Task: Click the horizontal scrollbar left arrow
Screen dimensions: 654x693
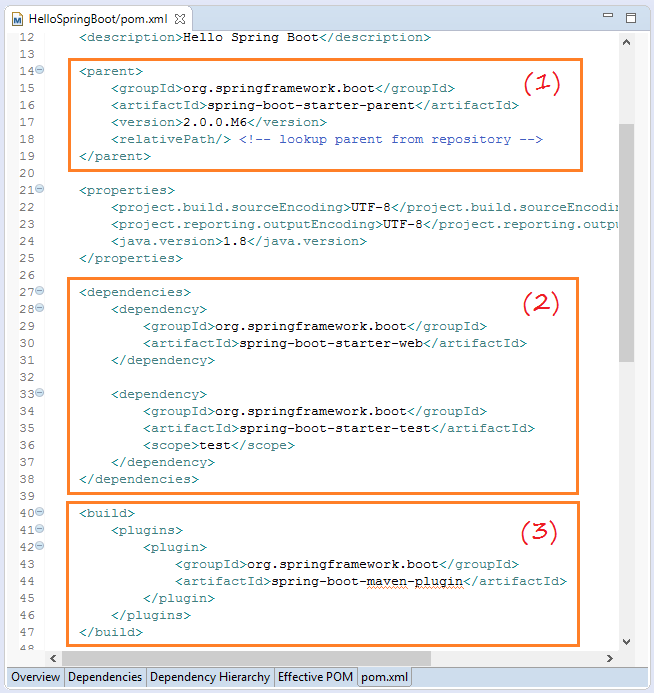Action: 53,659
